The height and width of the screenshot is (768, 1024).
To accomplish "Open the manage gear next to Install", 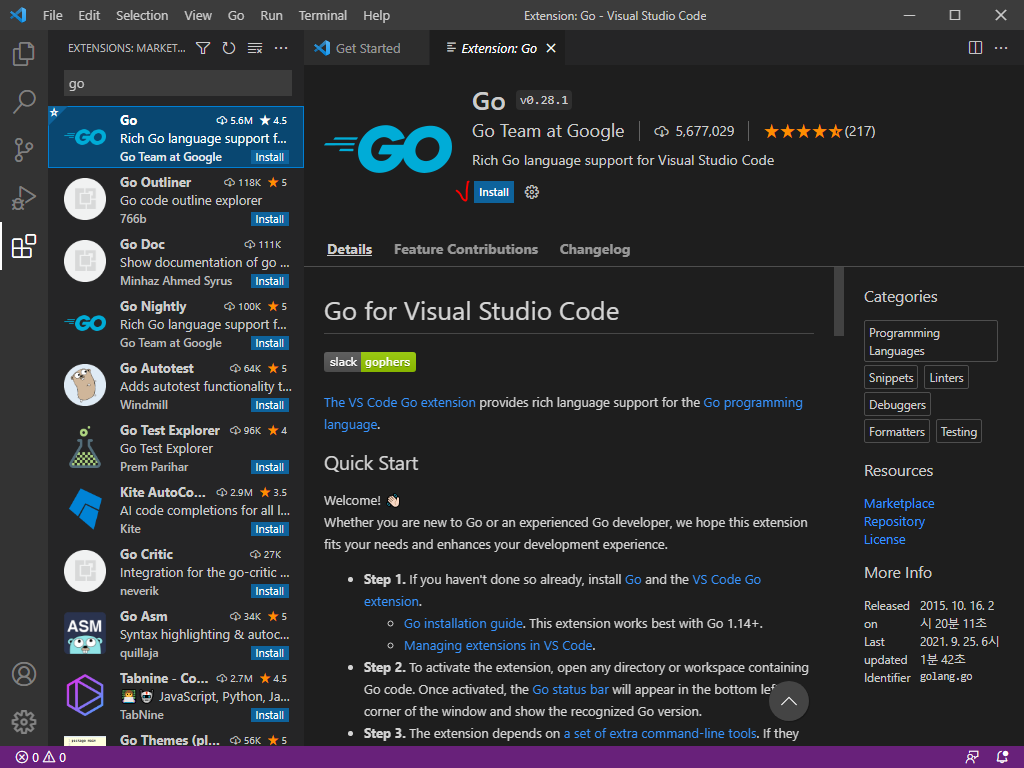I will [x=532, y=192].
